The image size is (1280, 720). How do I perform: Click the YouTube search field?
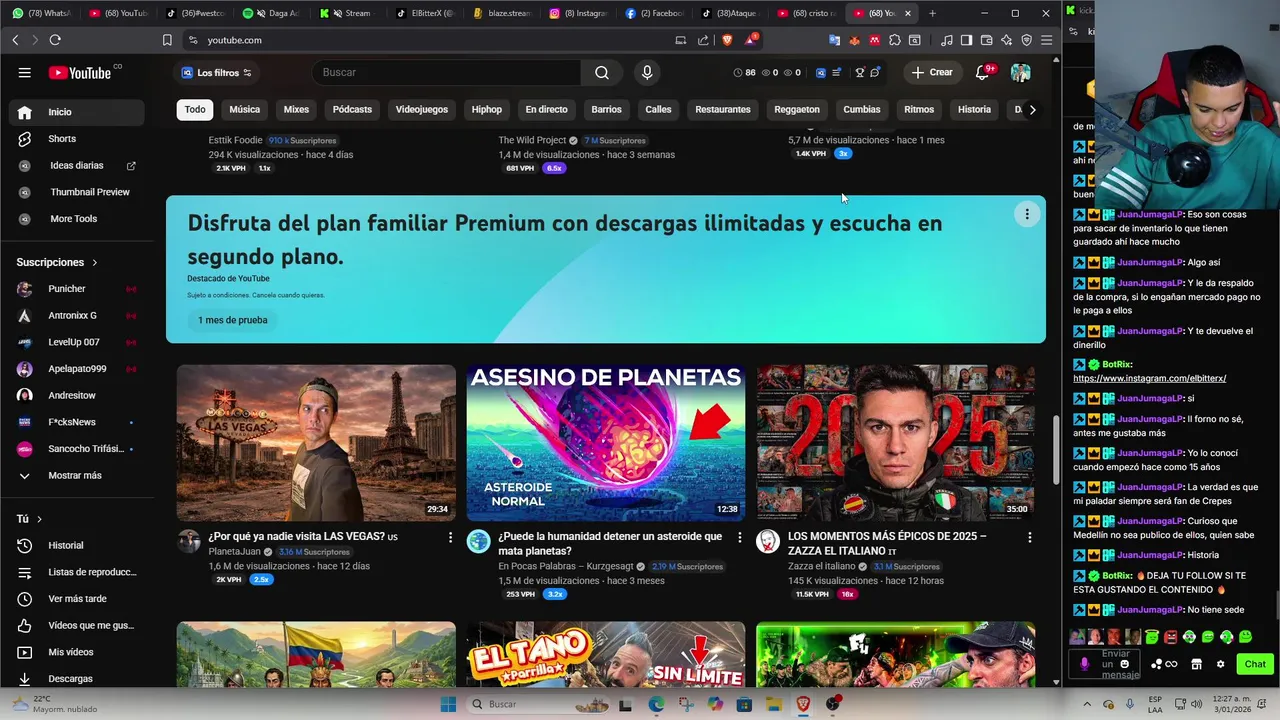pos(446,72)
